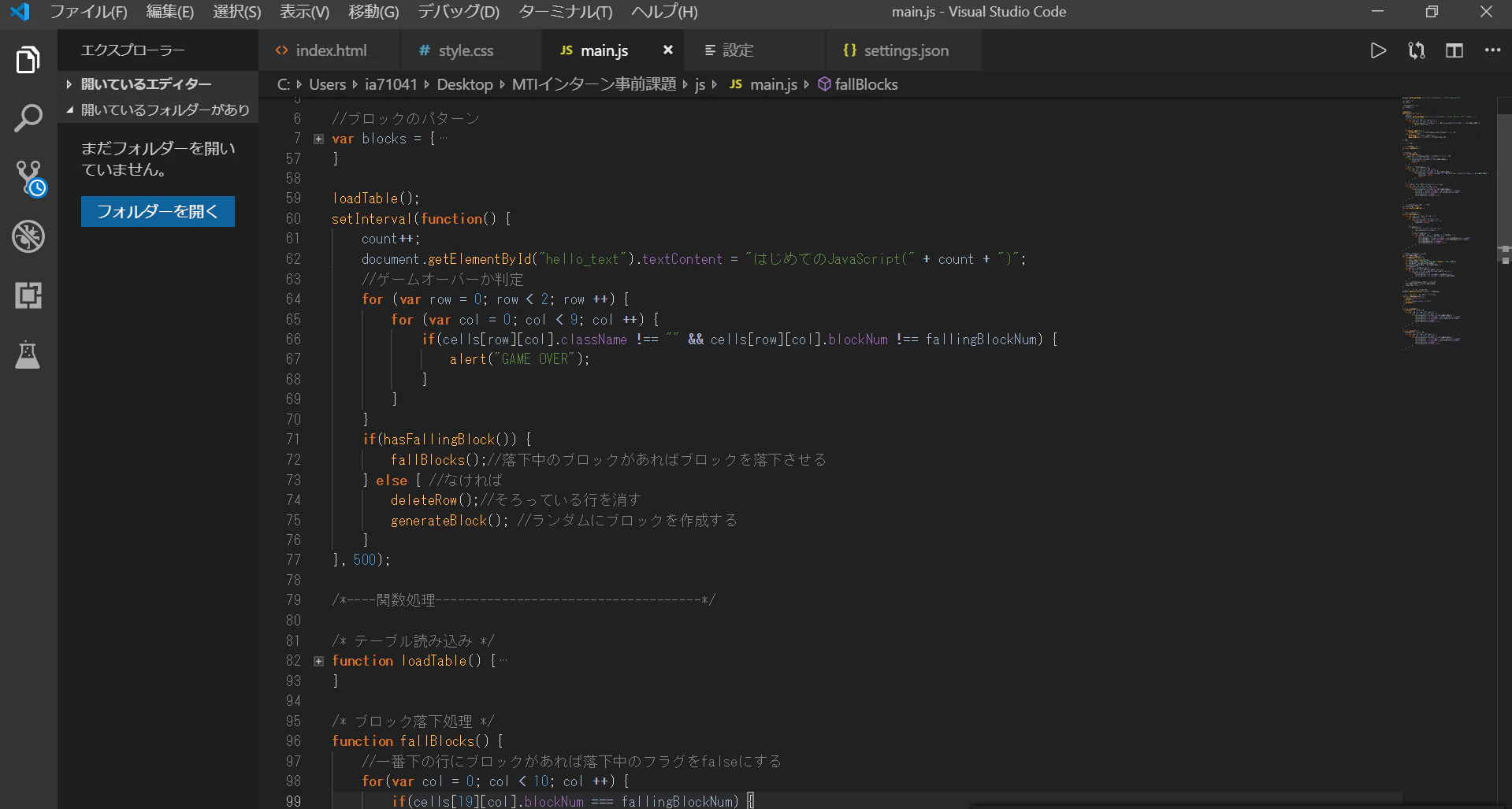Switch to the style.css tab
The image size is (1512, 809).
pos(471,50)
